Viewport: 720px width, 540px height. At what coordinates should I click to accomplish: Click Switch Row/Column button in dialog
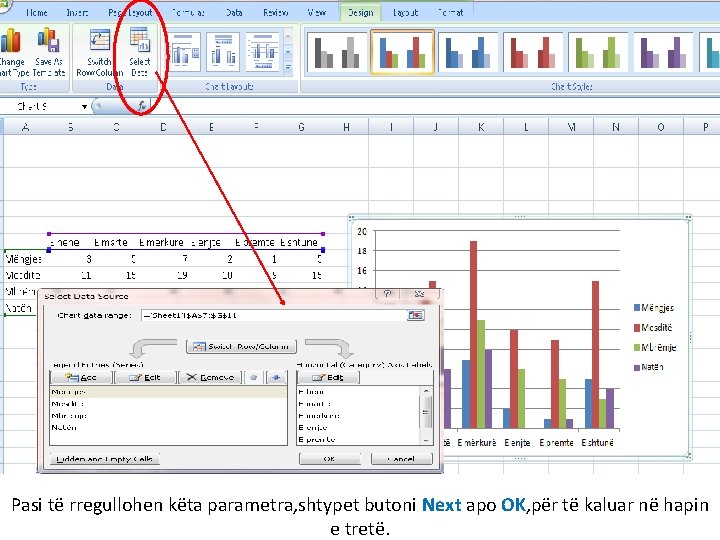pos(242,346)
